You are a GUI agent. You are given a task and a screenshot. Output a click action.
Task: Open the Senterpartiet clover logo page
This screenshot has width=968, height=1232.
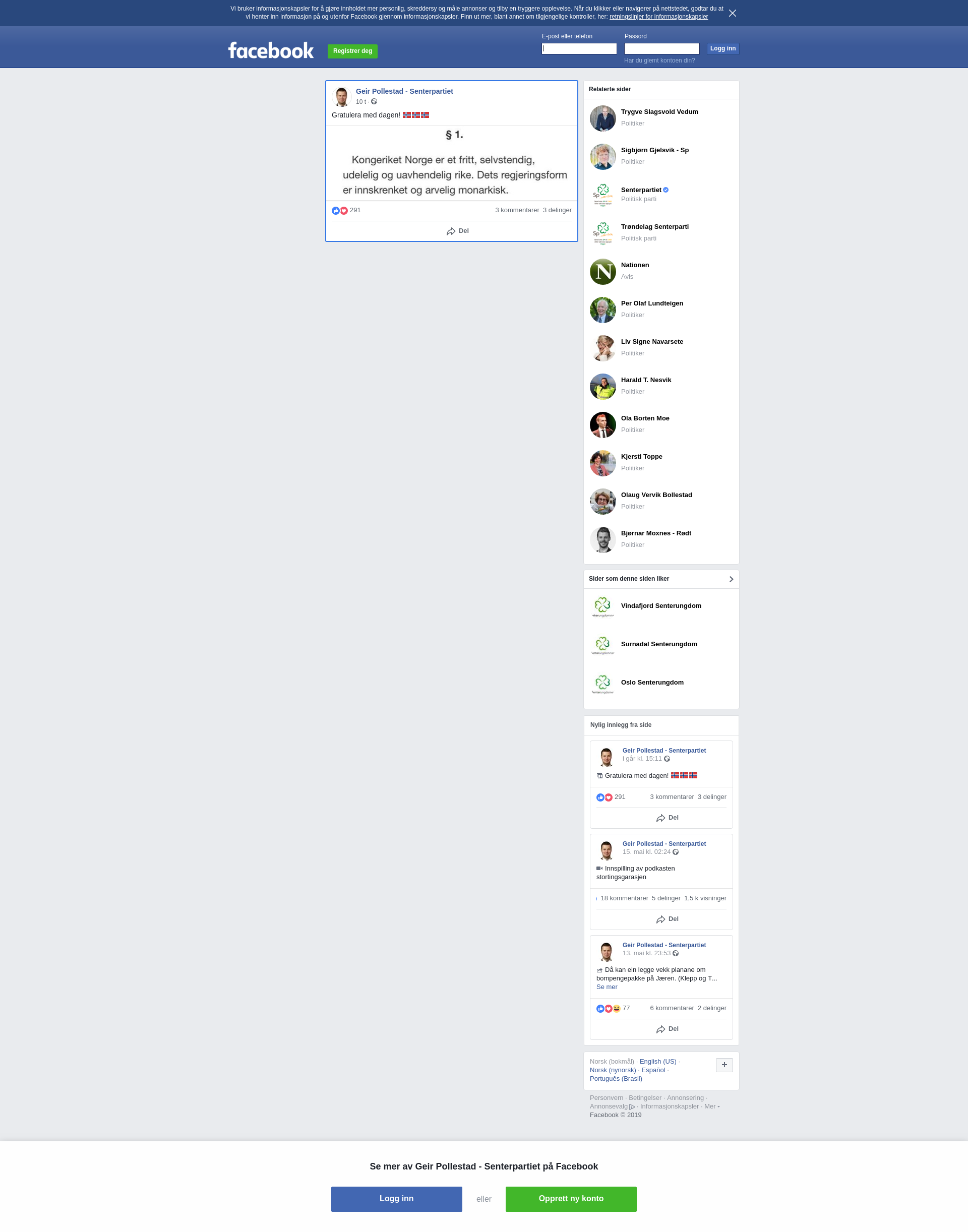pyautogui.click(x=602, y=195)
